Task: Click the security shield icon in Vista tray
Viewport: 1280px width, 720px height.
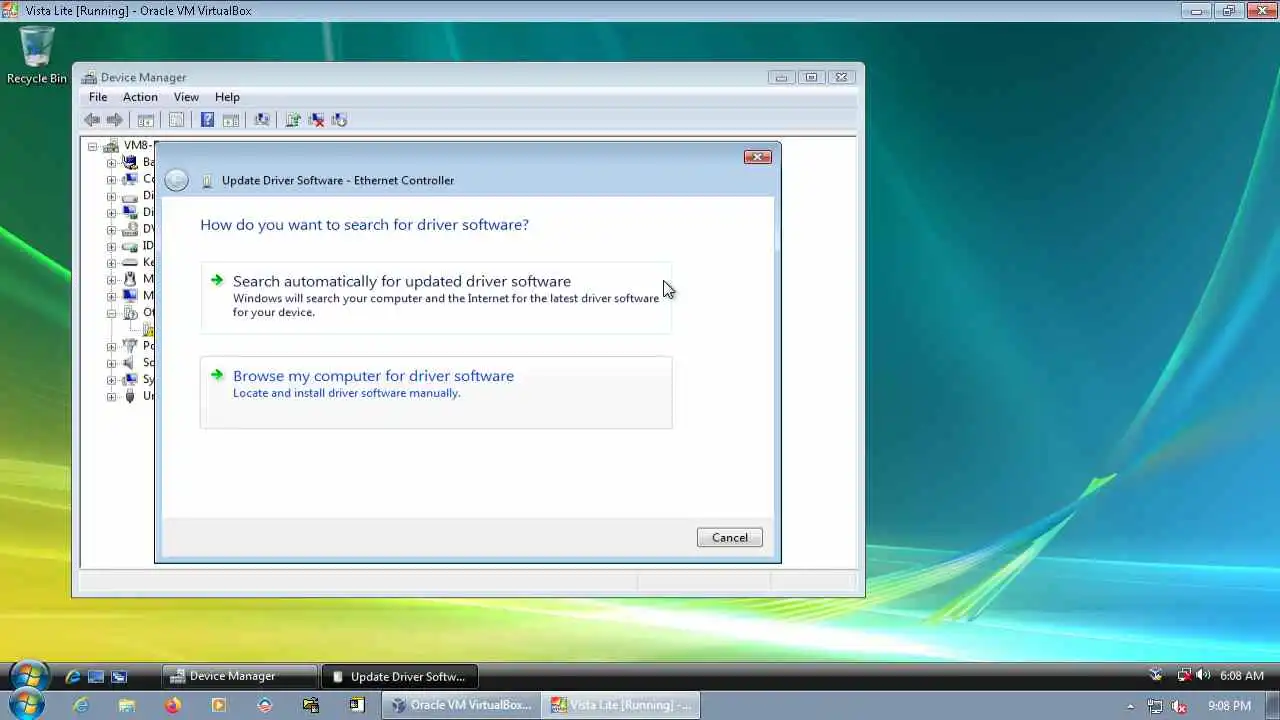Action: [x=1157, y=676]
